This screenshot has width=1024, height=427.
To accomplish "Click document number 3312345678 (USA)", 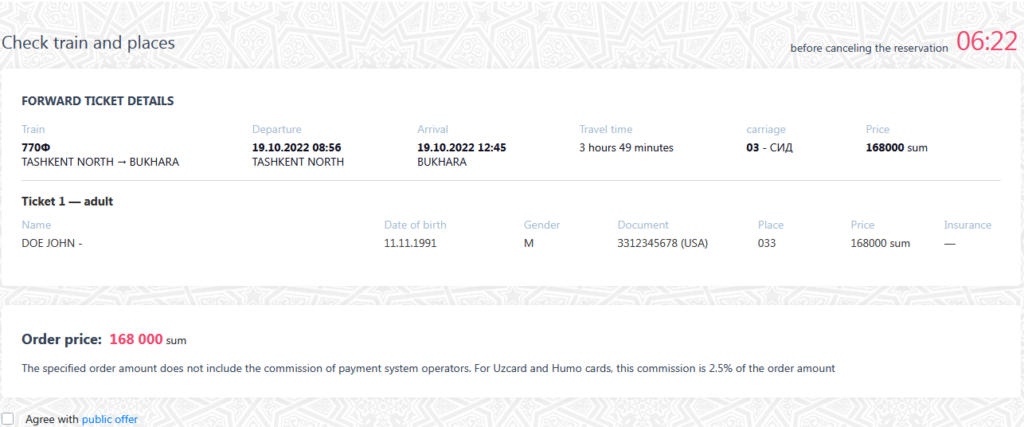I will pos(663,244).
